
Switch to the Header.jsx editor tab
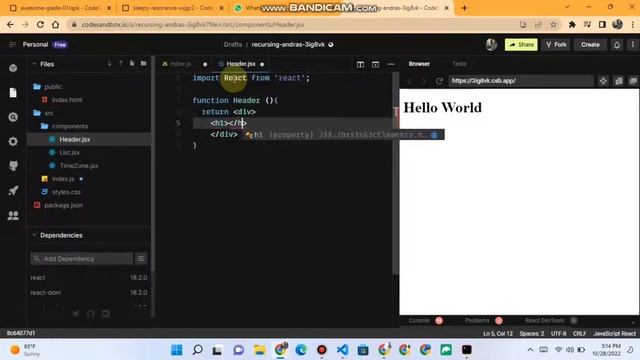coord(241,64)
